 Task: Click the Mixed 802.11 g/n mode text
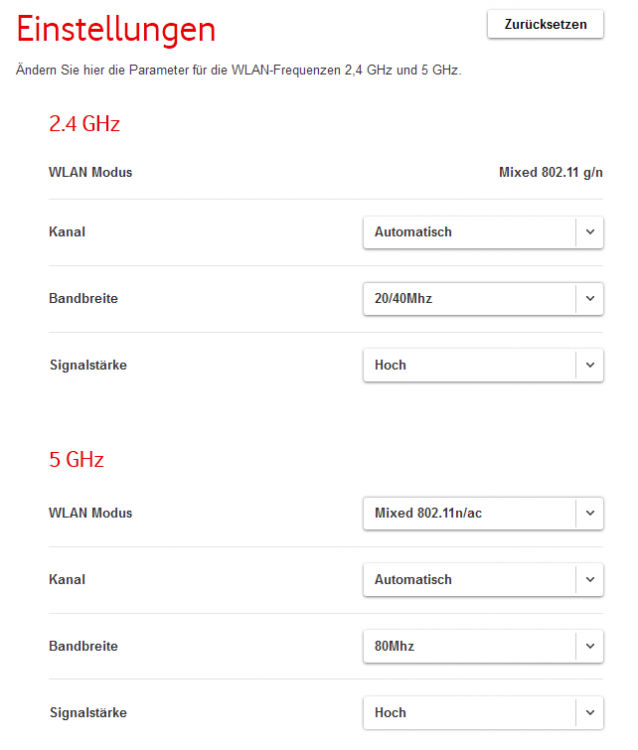pyautogui.click(x=551, y=172)
